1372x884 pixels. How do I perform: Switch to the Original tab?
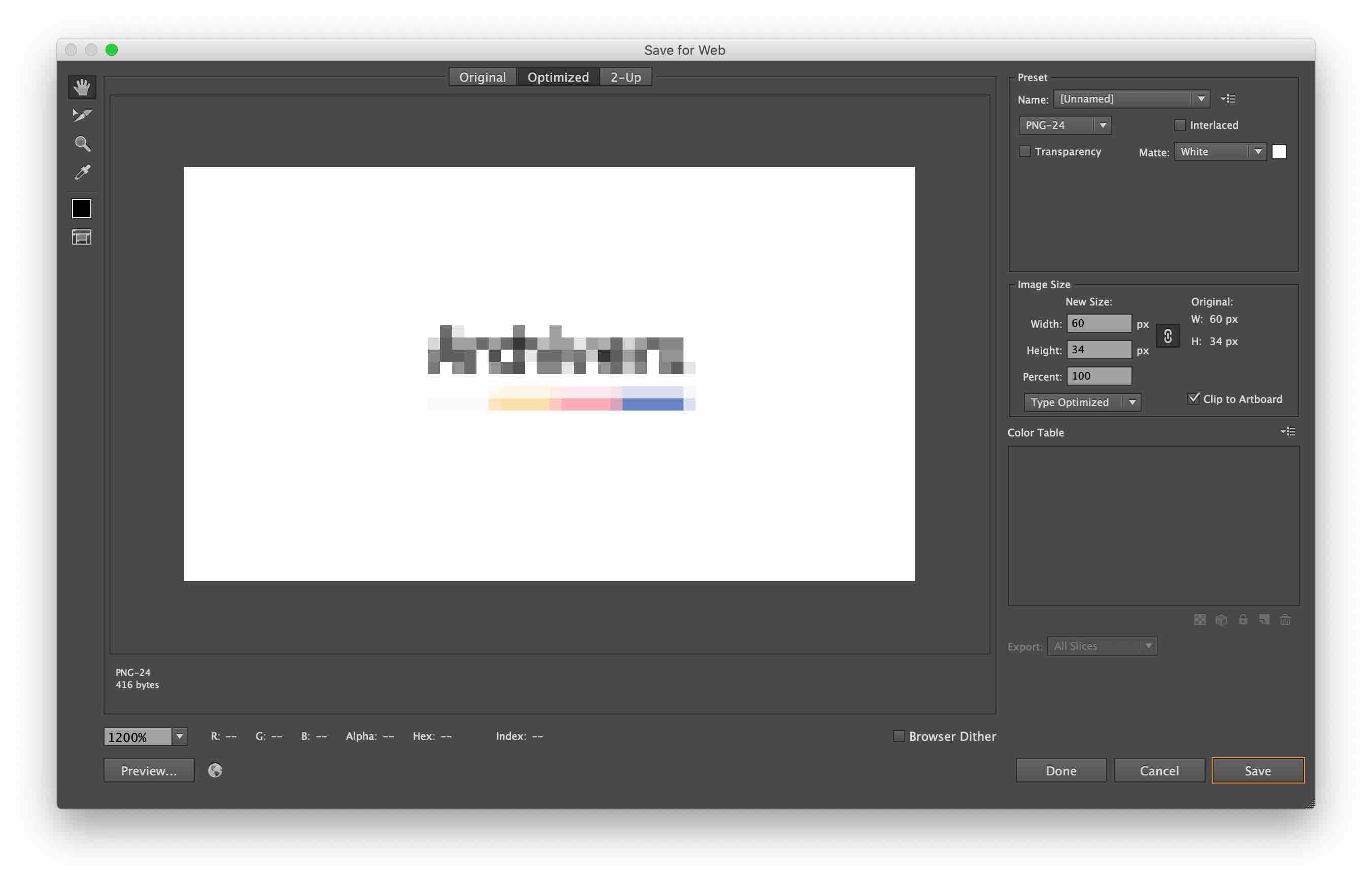[x=482, y=77]
